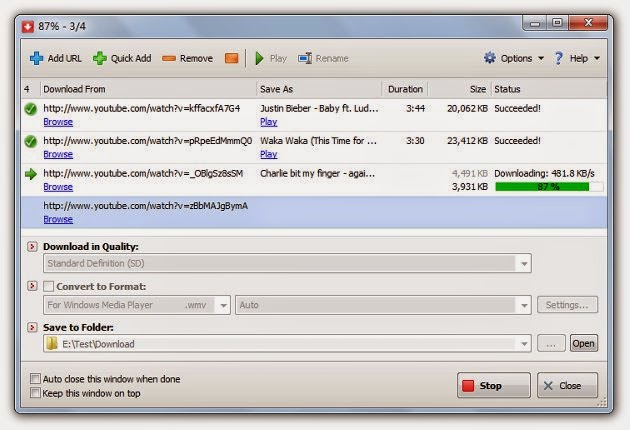Viewport: 630px width, 430px height.
Task: Maximize the 87% - 3/4 window
Action: [557, 23]
